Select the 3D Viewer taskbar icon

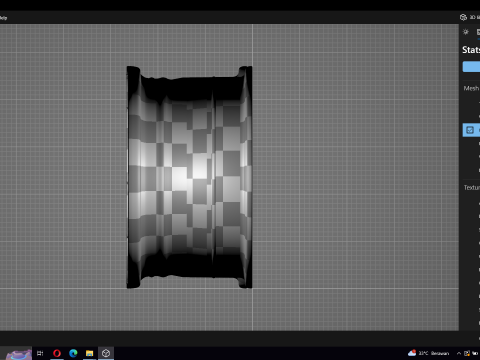click(106, 353)
